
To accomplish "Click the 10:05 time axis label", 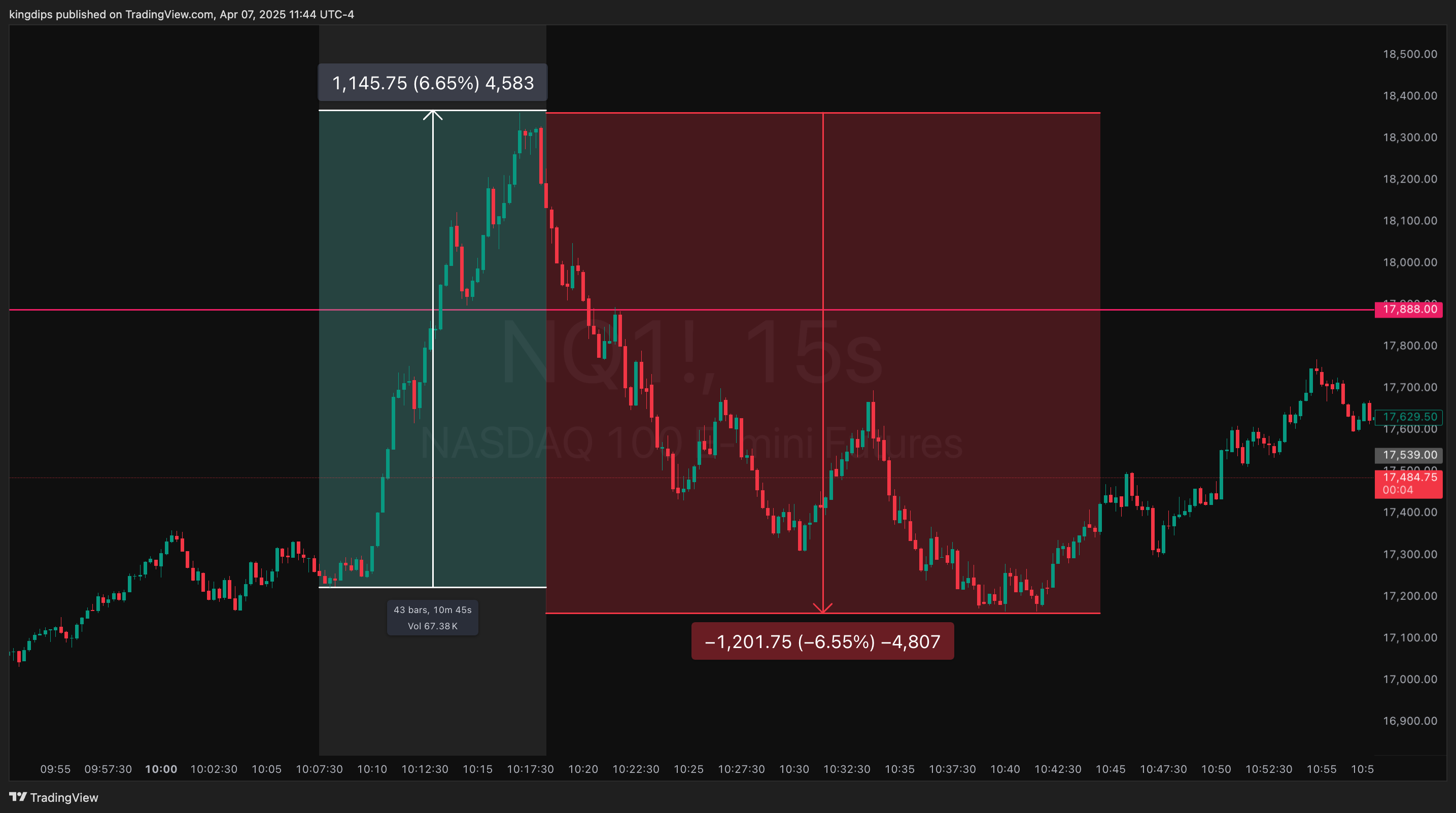I will pos(266,769).
